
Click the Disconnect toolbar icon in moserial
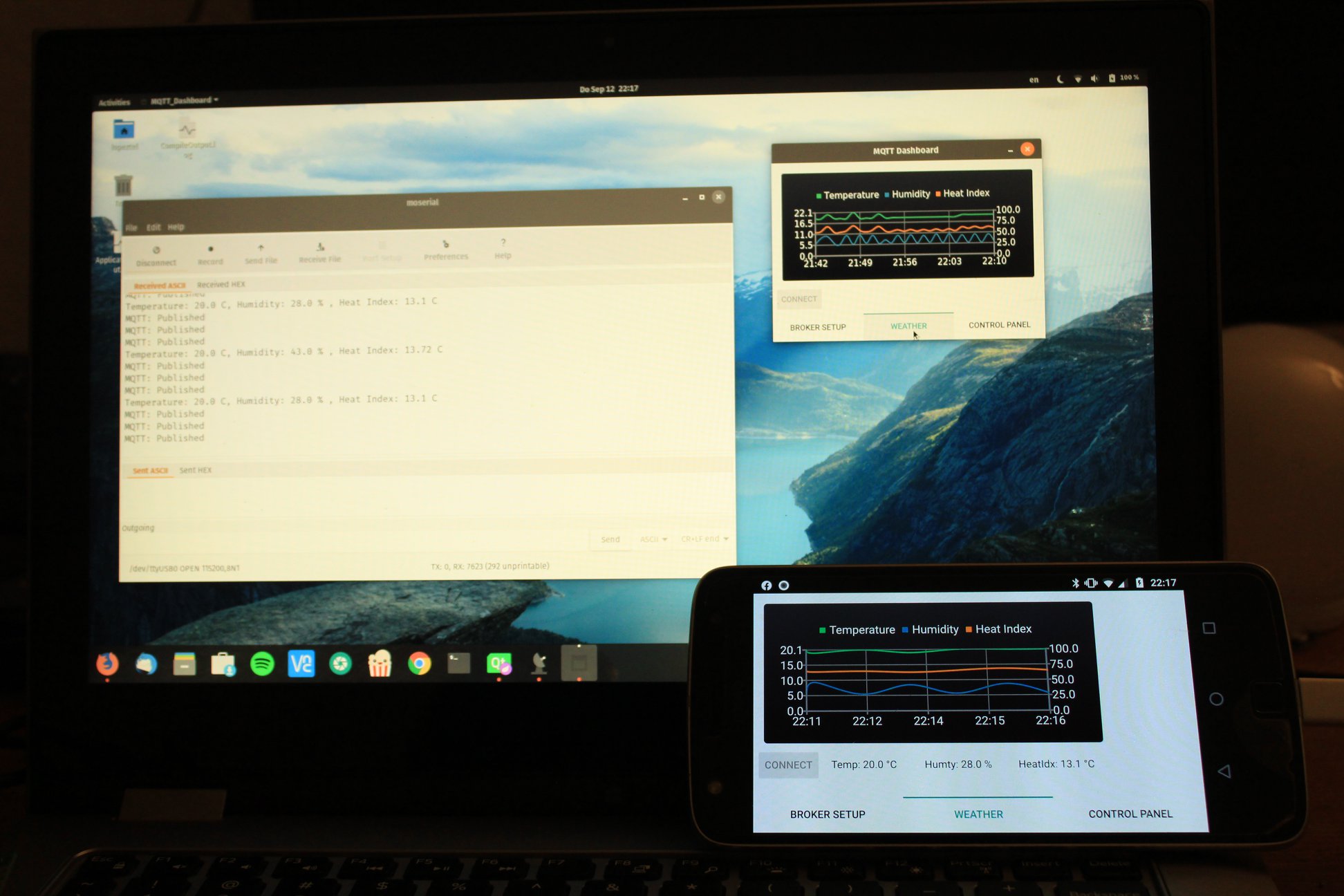pyautogui.click(x=156, y=255)
